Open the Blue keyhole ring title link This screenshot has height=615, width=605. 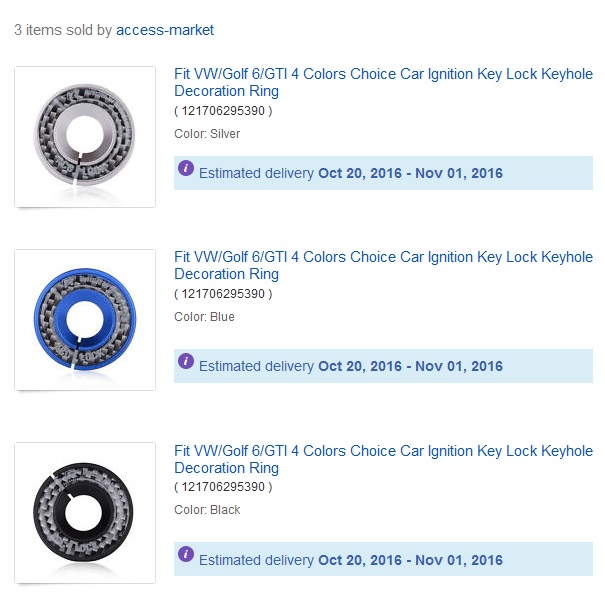pos(383,265)
